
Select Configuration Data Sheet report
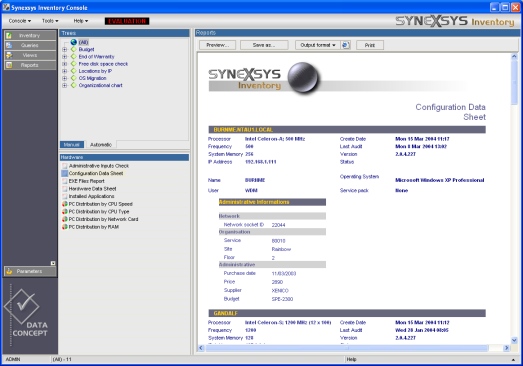pos(96,173)
